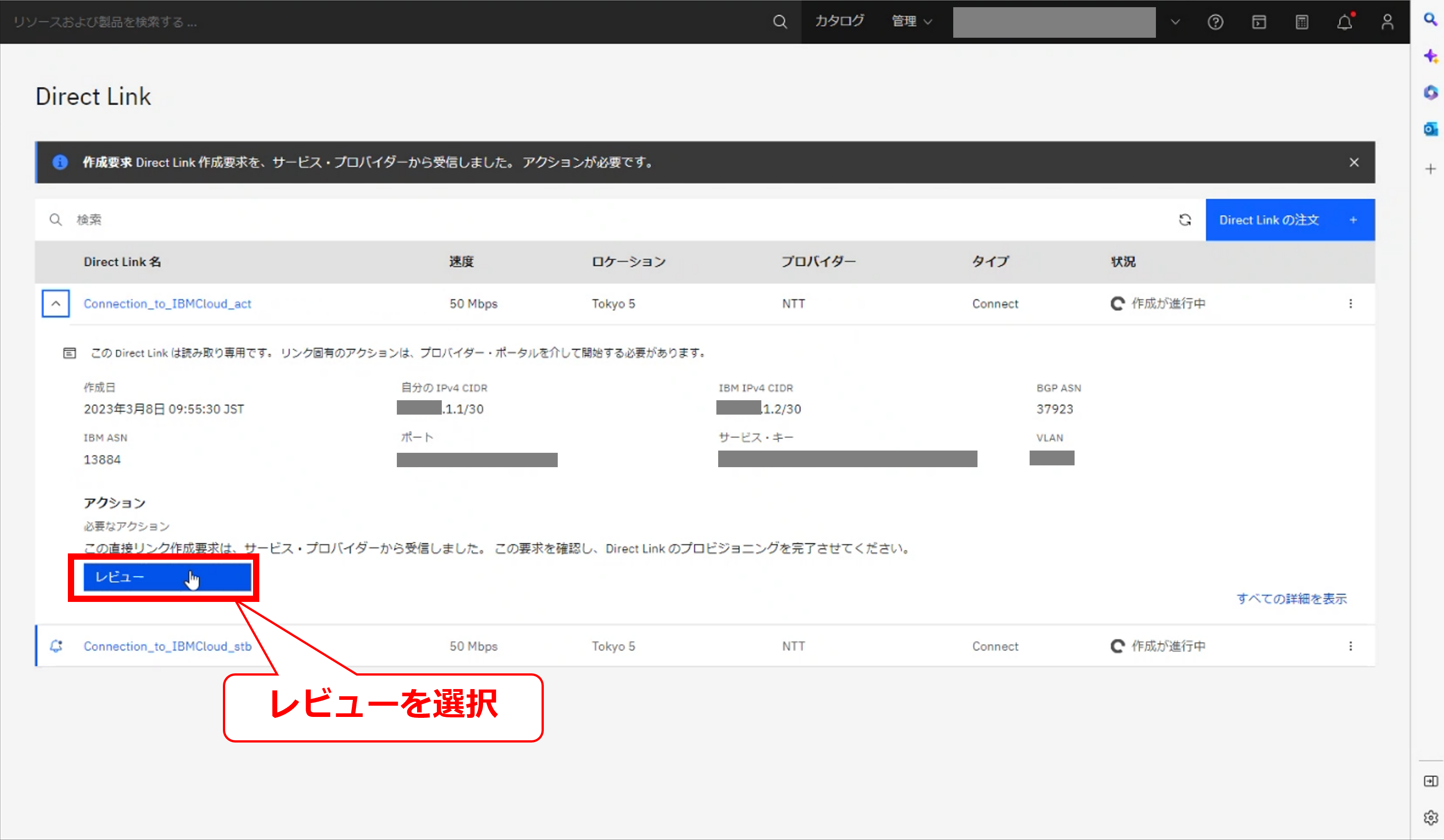Screen dimensions: 1444x840
Task: Open the help question mark icon
Action: pos(1215,22)
